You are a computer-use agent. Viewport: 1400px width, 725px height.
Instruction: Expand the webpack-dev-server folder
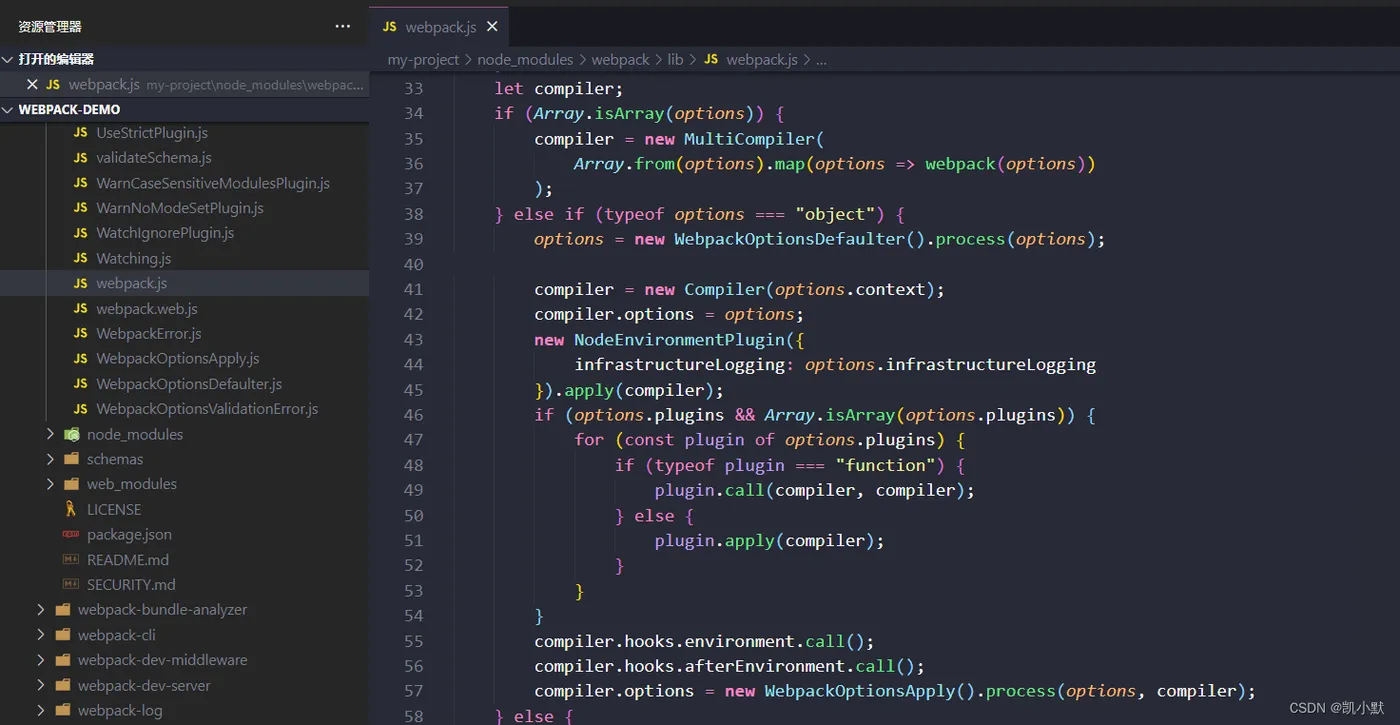[x=41, y=686]
